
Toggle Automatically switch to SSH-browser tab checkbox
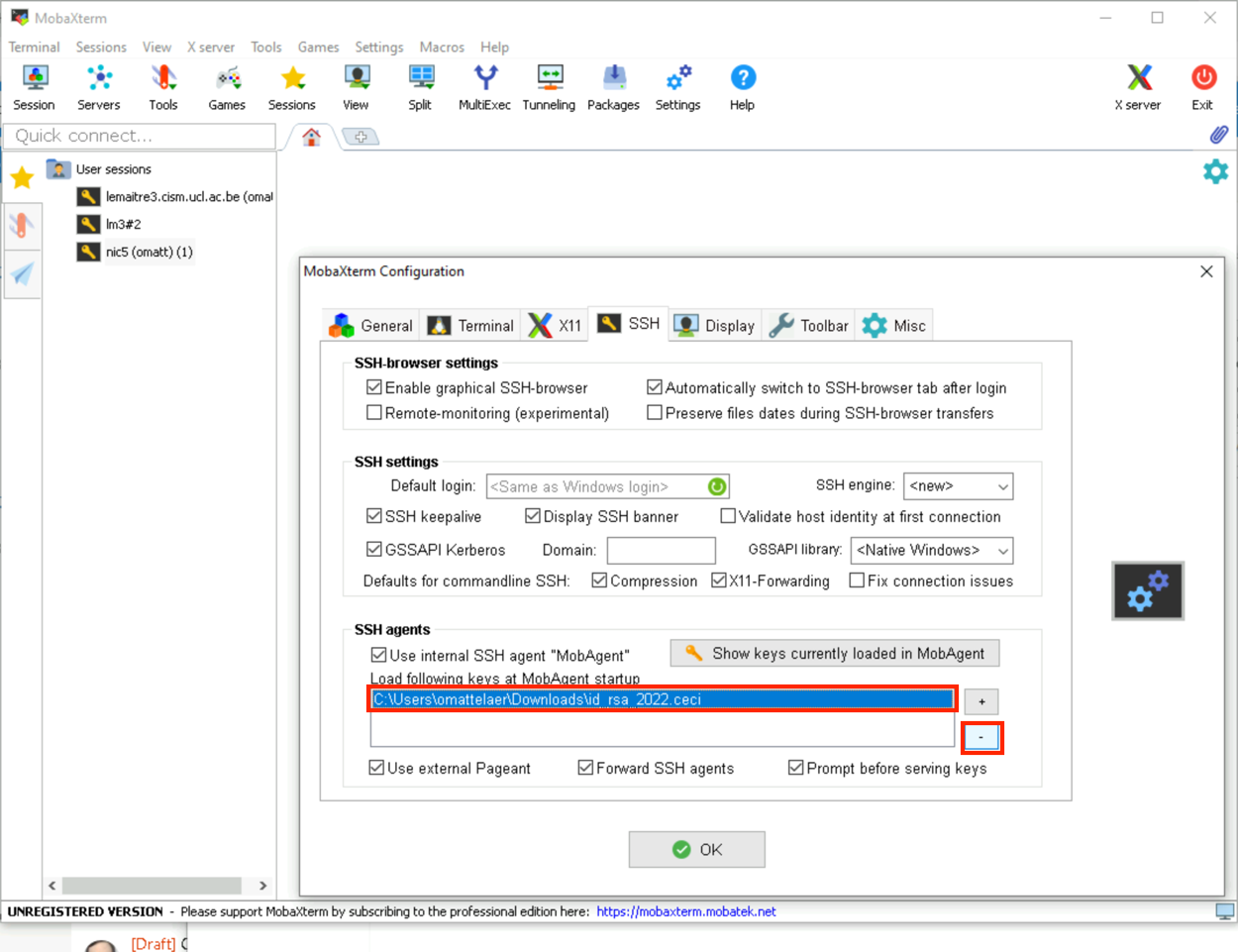[x=655, y=387]
